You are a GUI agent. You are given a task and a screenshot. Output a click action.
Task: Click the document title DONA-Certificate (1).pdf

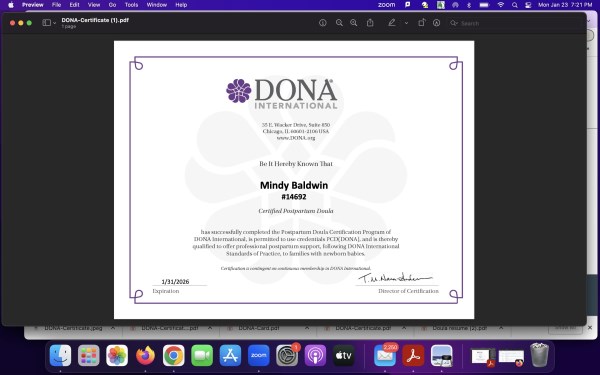(95, 20)
